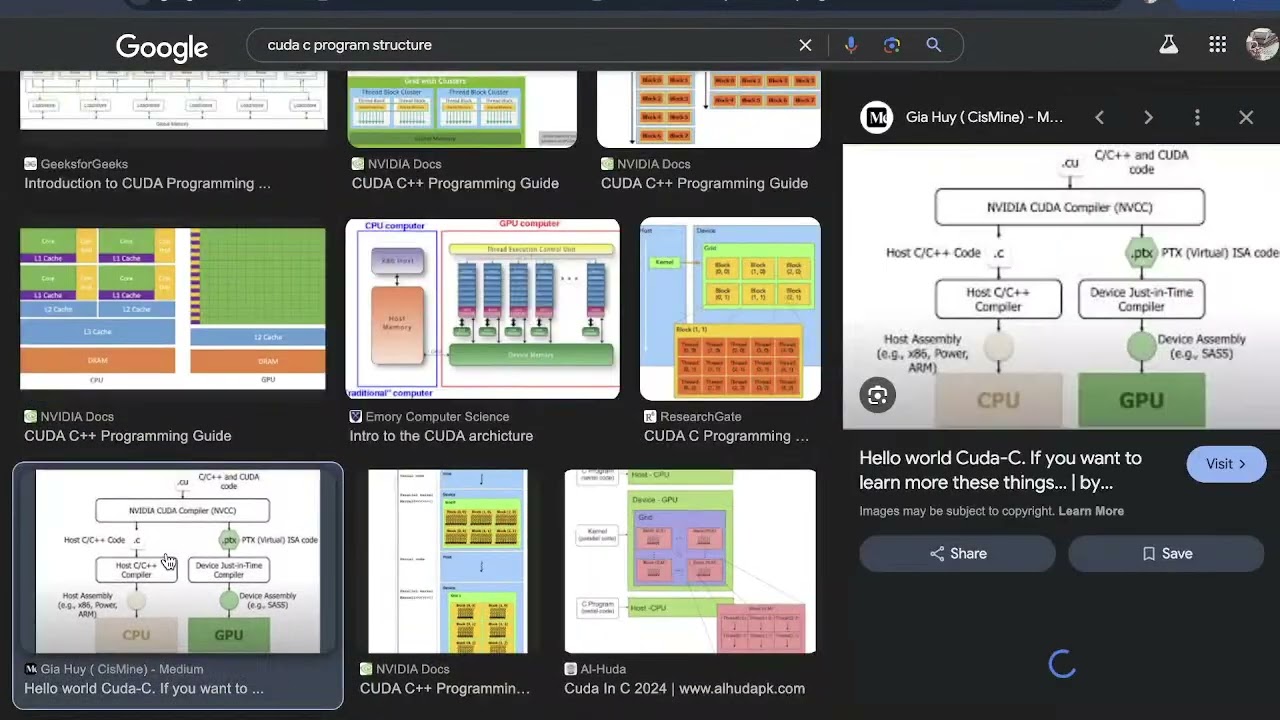Open the Google account avatar
Image resolution: width=1280 pixels, height=720 pixels.
click(1262, 45)
